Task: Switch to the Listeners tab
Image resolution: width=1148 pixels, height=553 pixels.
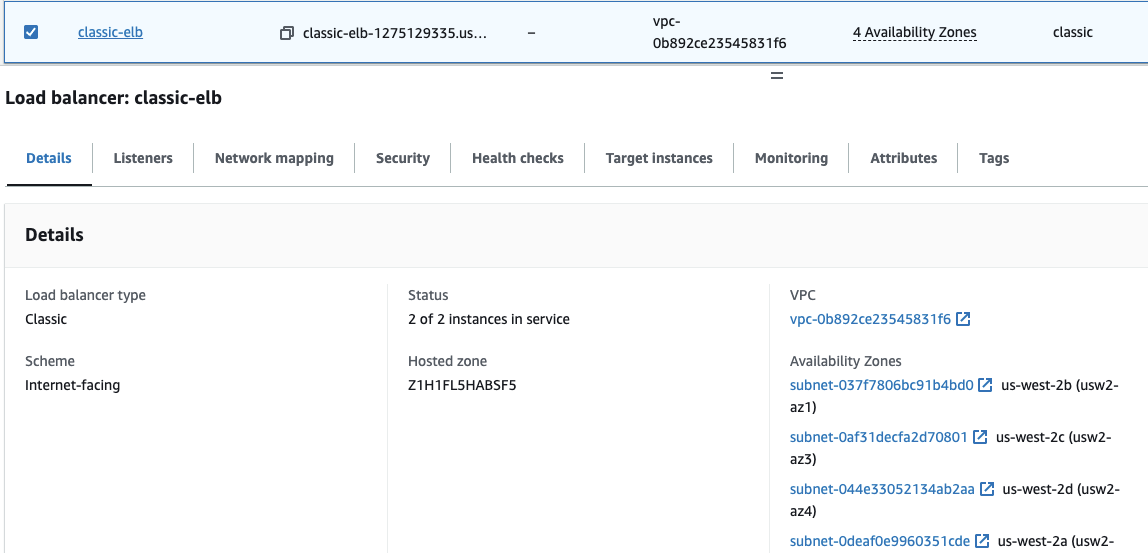Action: pos(143,158)
